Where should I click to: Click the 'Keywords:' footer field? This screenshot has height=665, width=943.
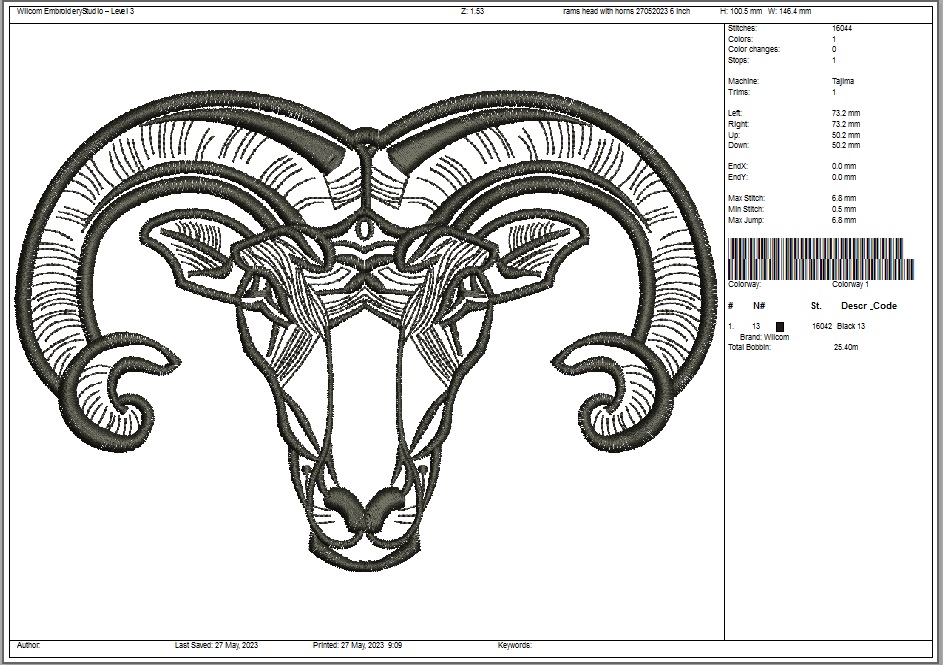514,646
